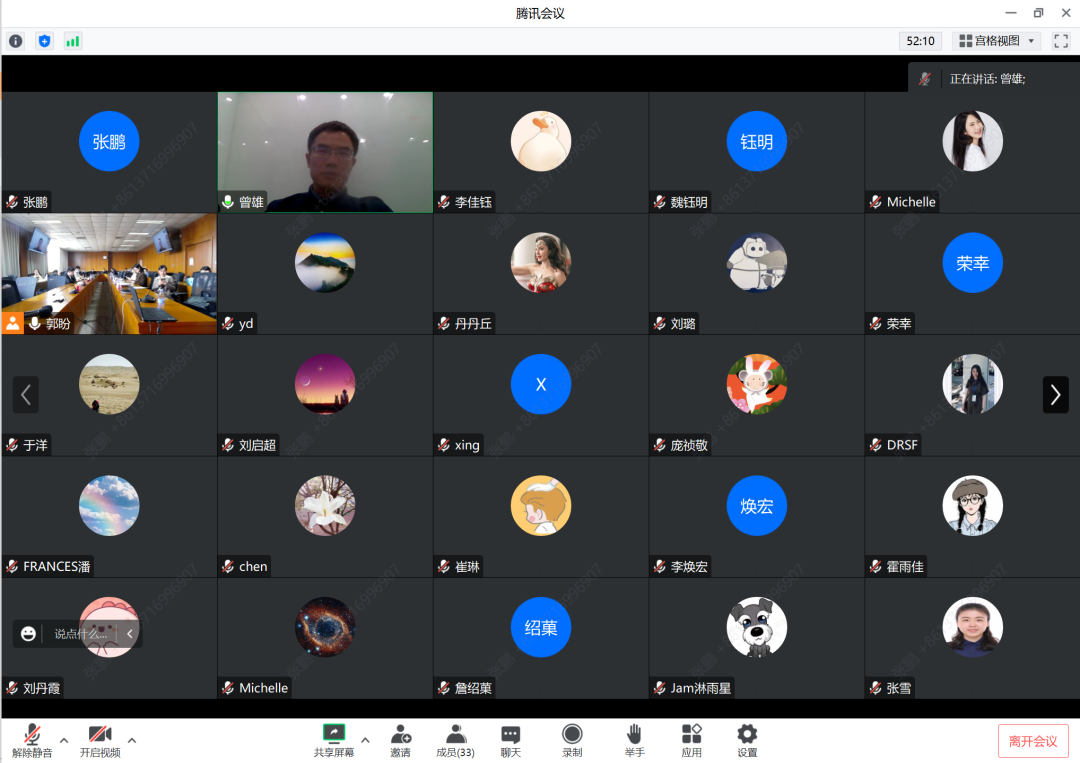This screenshot has width=1080, height=763.
Task: Open the grid view (宫格视图) dropdown
Action: (x=997, y=41)
